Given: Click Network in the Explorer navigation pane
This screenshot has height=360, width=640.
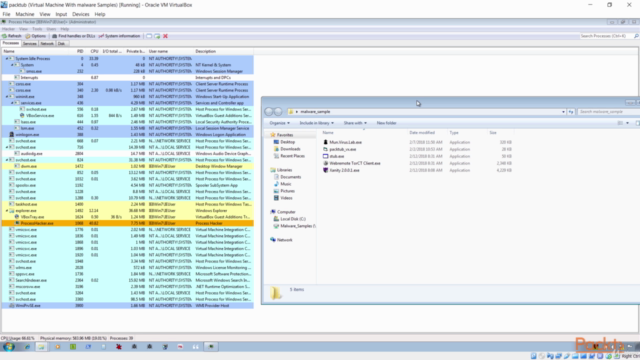Looking at the screenshot, I should coord(281,240).
